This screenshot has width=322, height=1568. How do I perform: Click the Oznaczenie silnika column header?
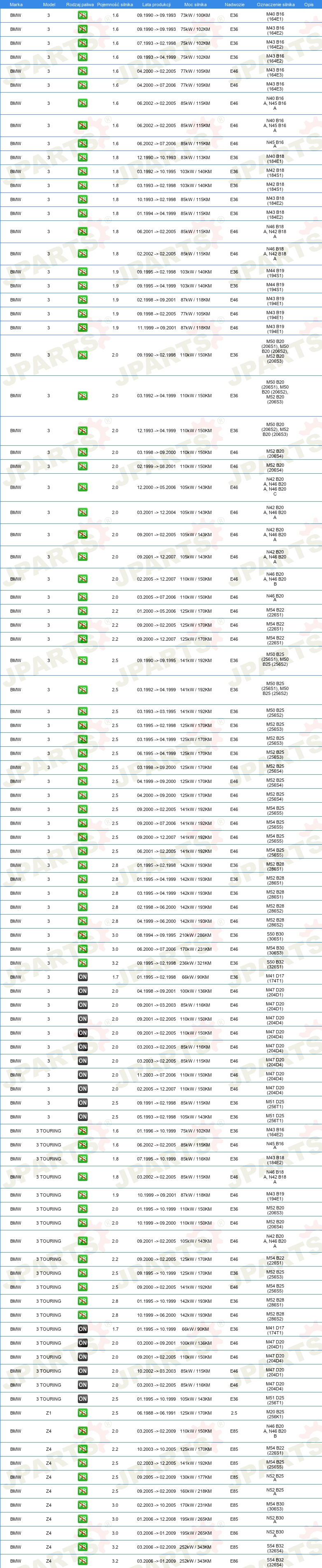[275, 4]
